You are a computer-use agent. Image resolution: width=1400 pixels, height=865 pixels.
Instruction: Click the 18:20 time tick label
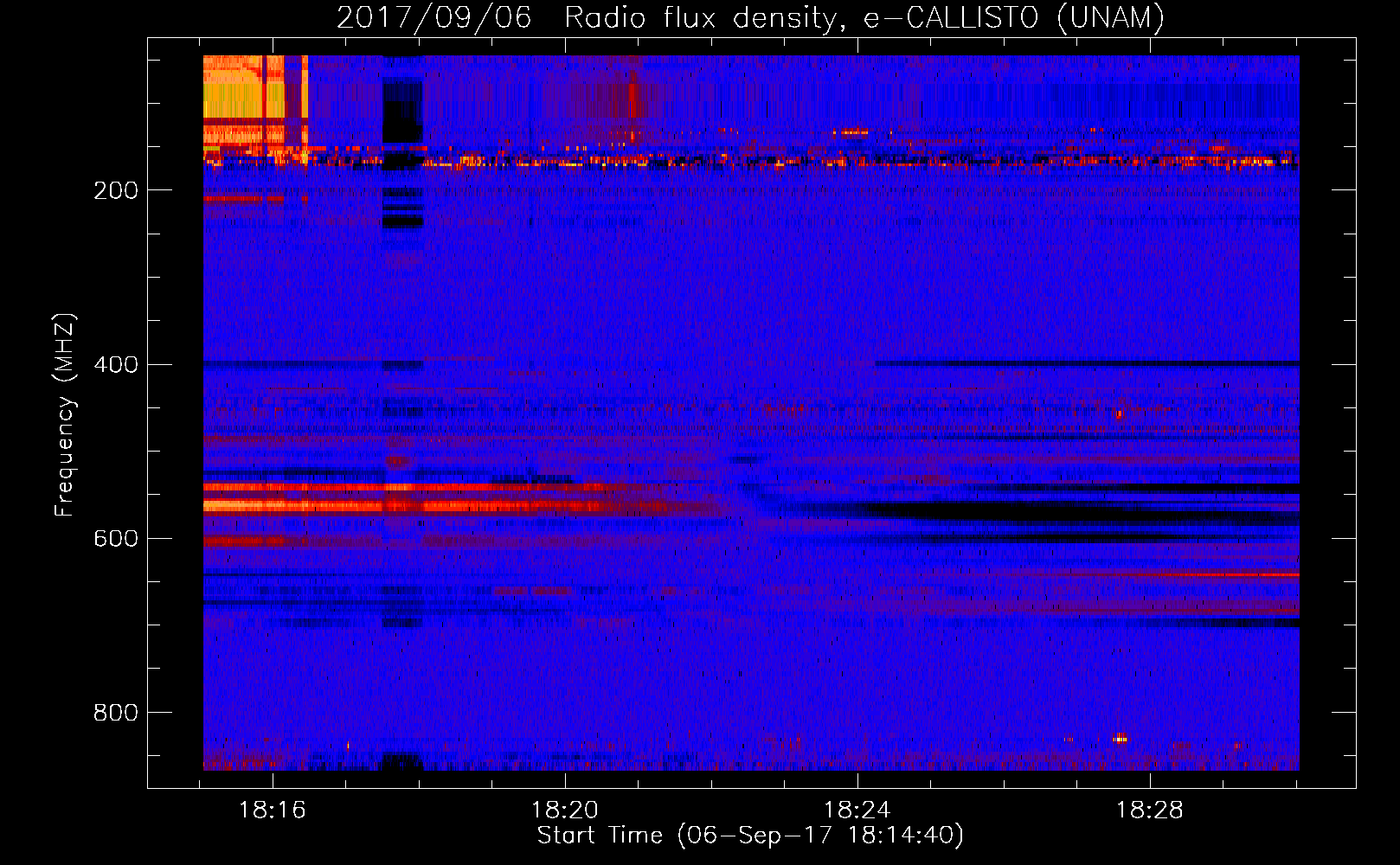click(565, 810)
